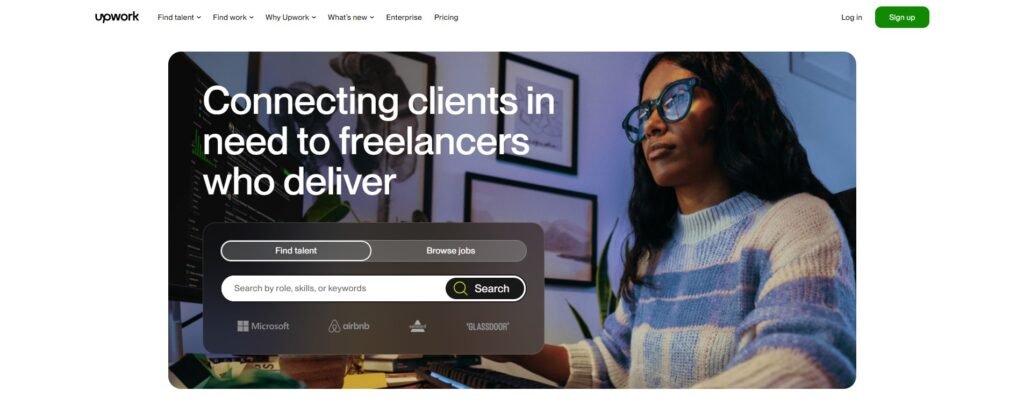
Task: Select the Find talent toggle option
Action: [x=296, y=251]
